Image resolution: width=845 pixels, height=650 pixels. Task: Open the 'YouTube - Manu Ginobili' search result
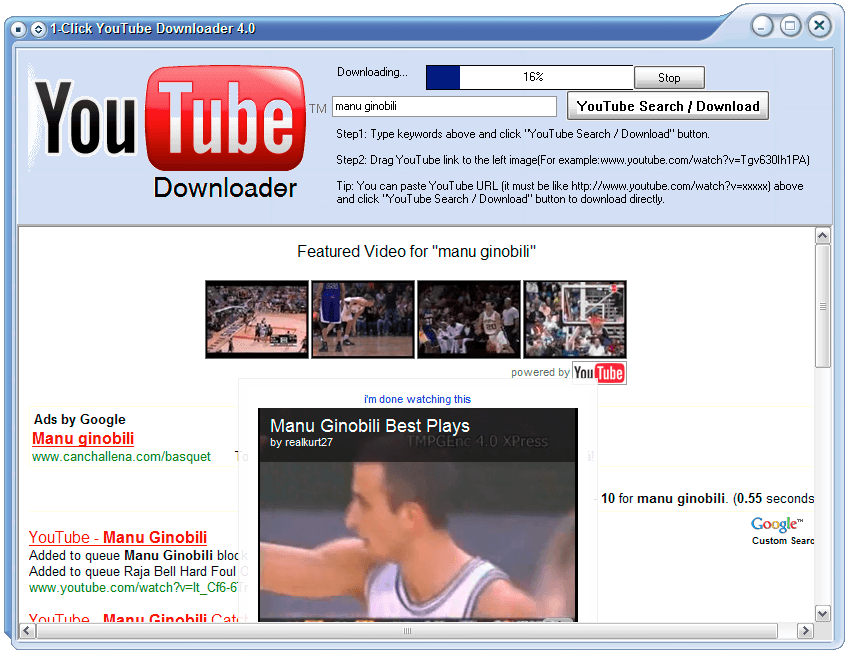click(x=118, y=538)
